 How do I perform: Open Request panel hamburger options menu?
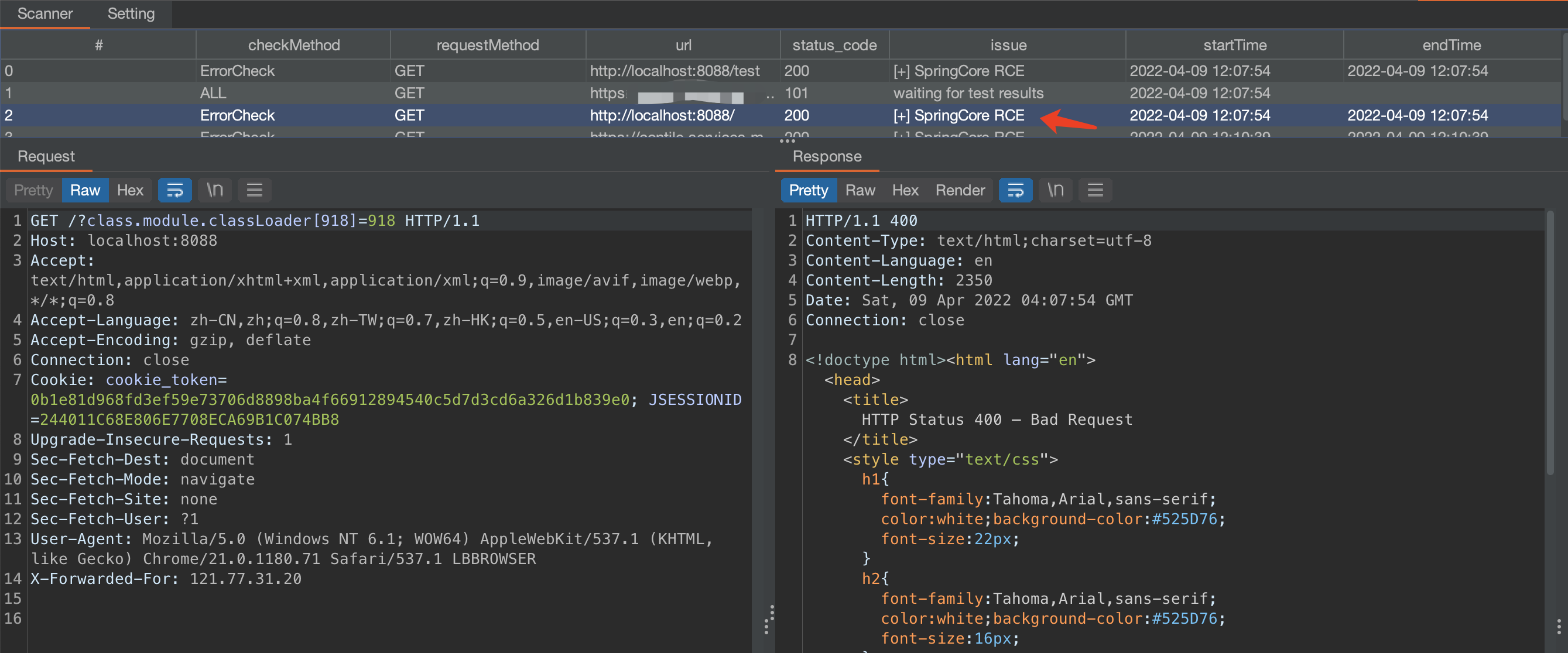255,191
